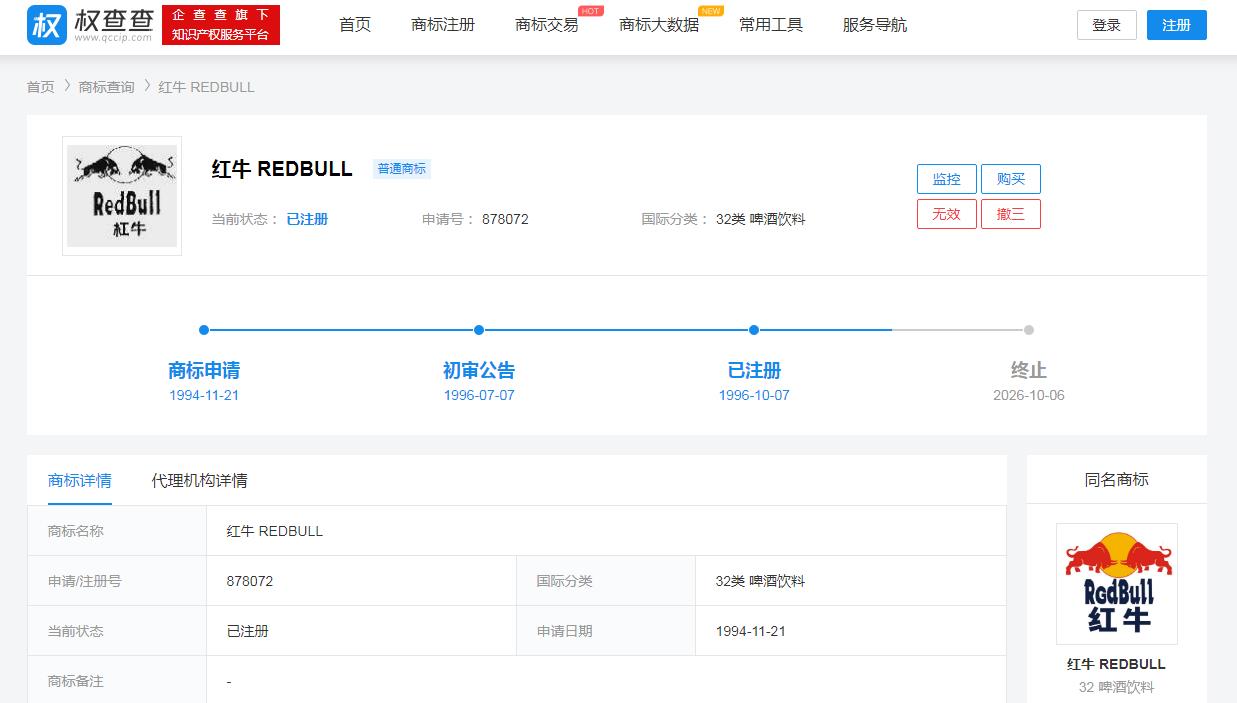
Task: Select the 商标详情 tab
Action: point(80,480)
